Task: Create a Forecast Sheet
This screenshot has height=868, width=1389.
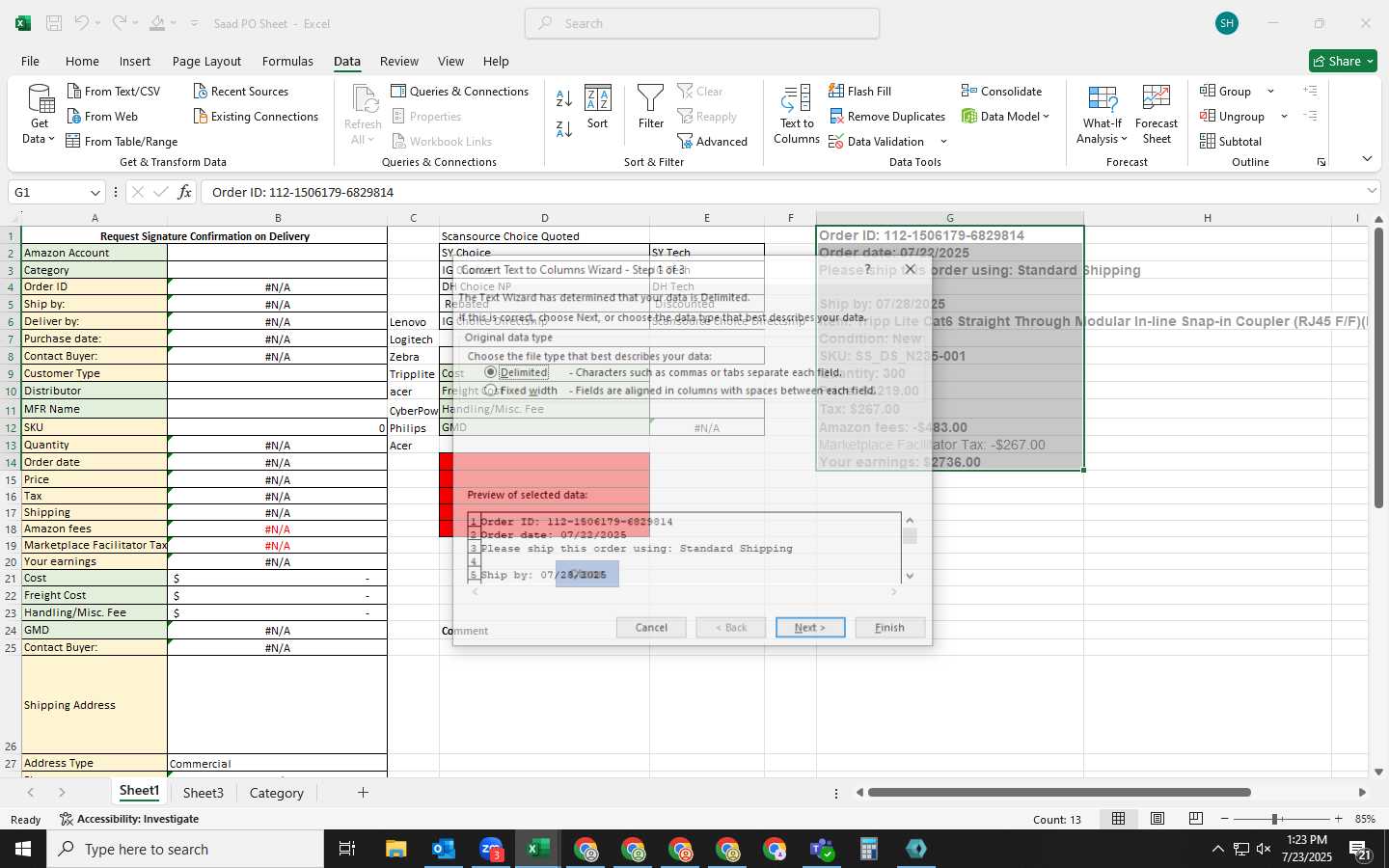Action: [x=1157, y=115]
